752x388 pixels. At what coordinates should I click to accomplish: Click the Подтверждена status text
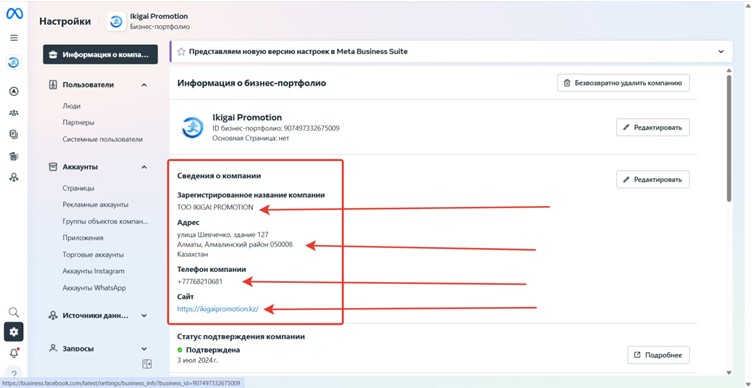(213, 350)
